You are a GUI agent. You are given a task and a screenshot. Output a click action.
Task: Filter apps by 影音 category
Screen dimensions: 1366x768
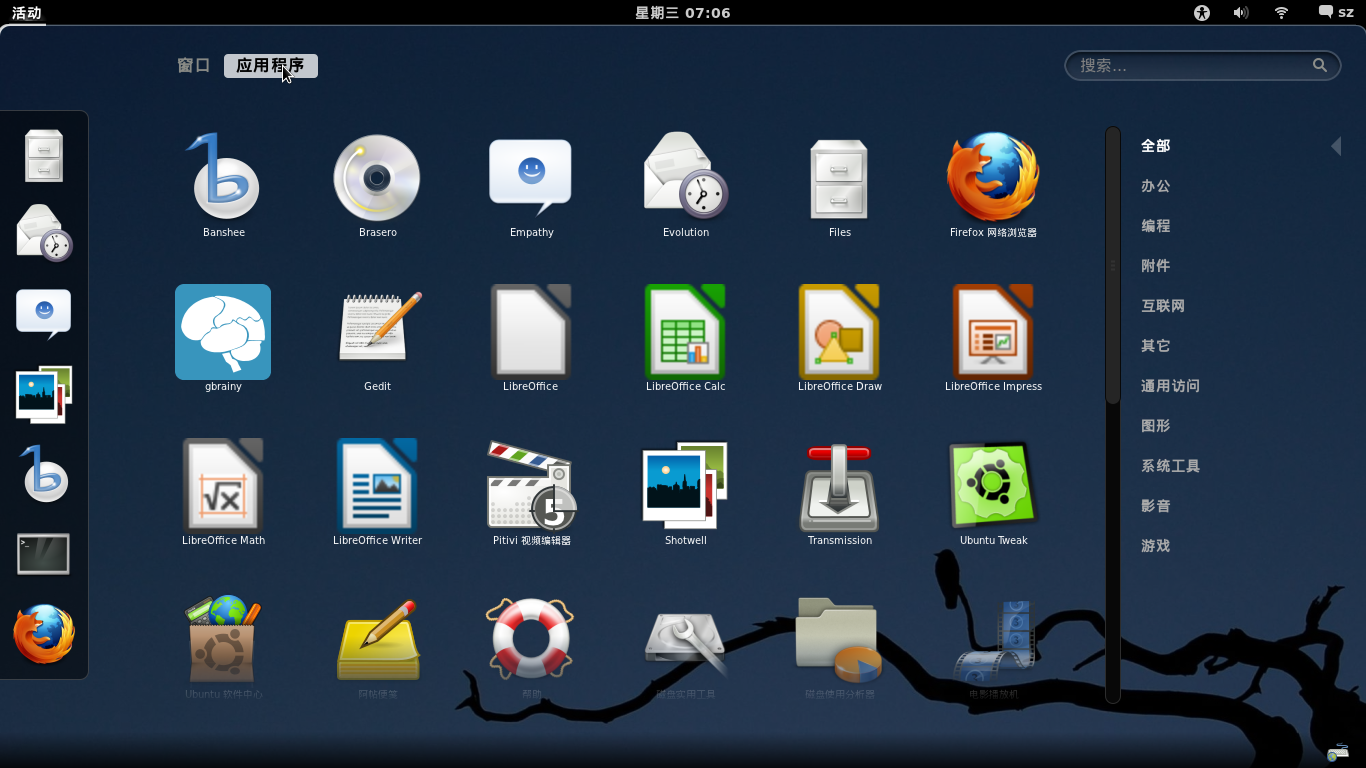[x=1156, y=506]
